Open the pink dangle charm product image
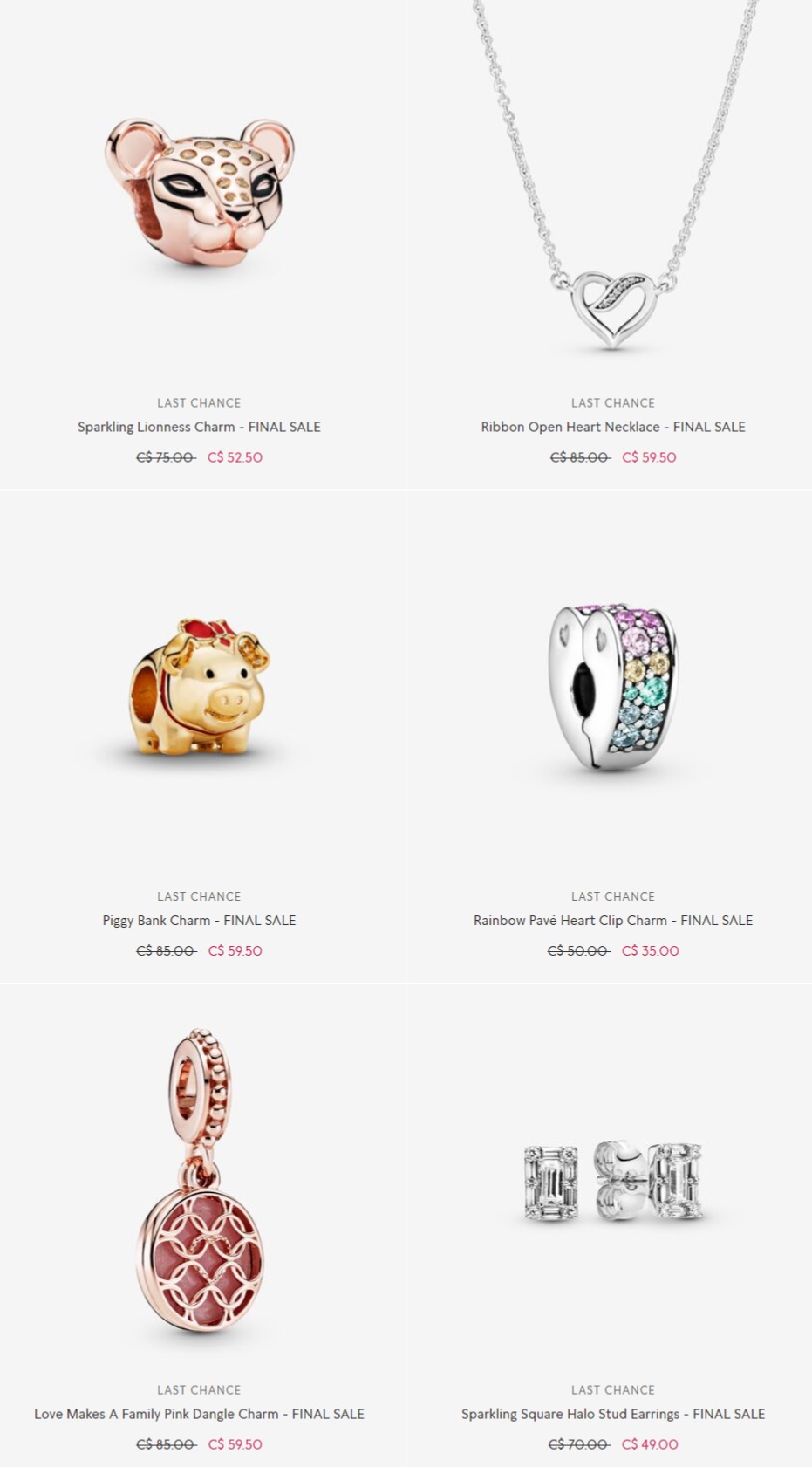Image resolution: width=812 pixels, height=1467 pixels. 200,1183
